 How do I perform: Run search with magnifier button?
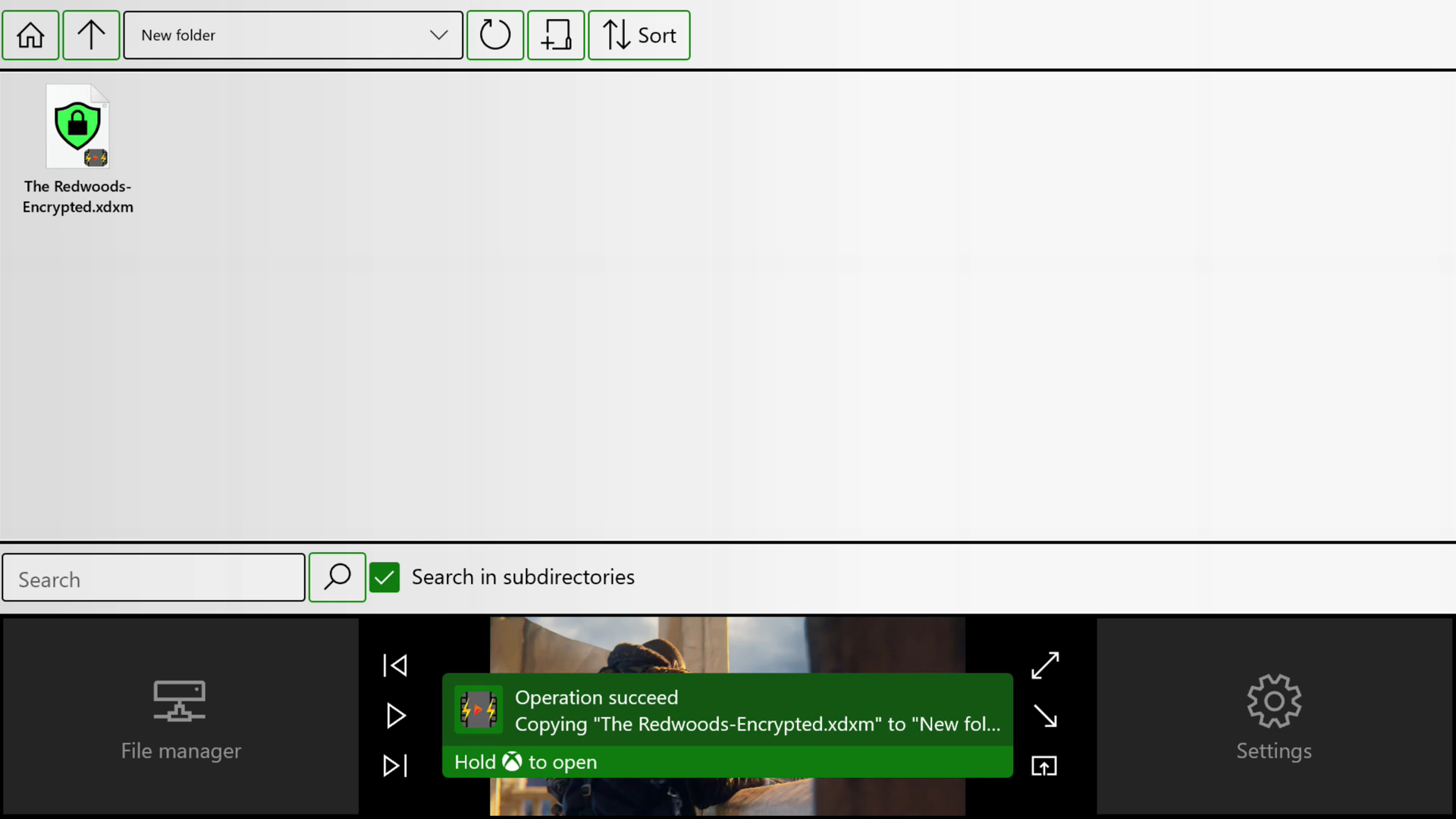click(337, 578)
